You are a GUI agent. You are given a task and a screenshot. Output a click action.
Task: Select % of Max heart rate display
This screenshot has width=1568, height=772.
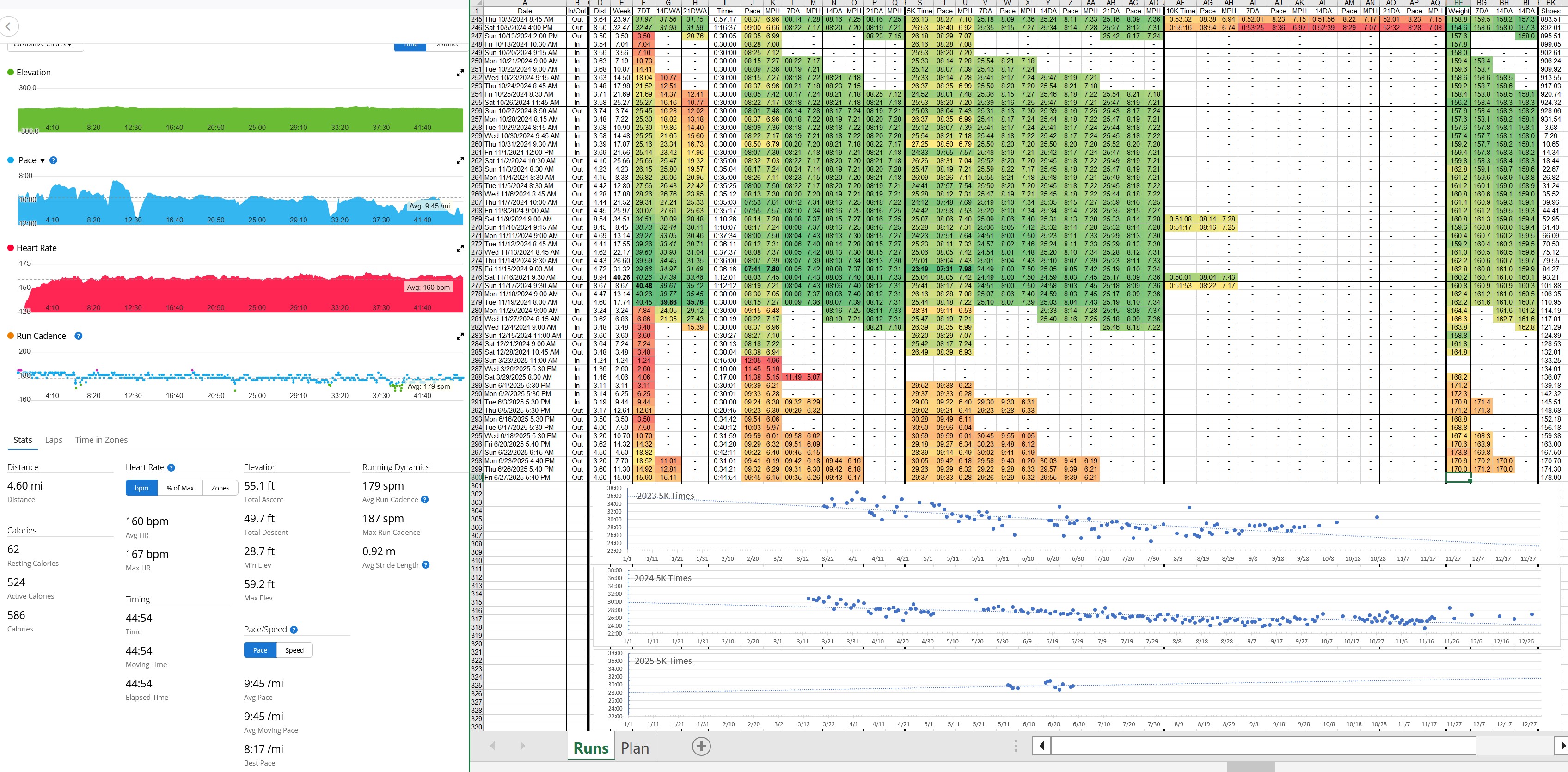(180, 488)
